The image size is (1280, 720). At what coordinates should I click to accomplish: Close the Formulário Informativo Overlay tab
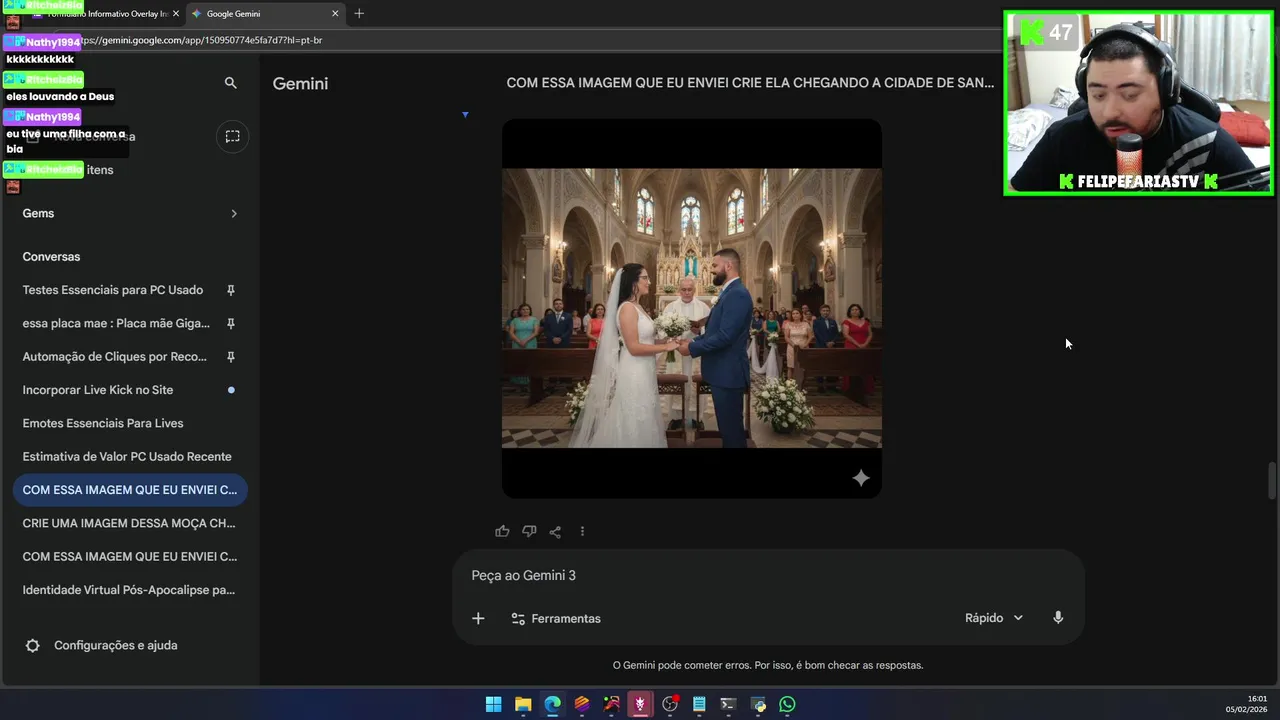(175, 14)
